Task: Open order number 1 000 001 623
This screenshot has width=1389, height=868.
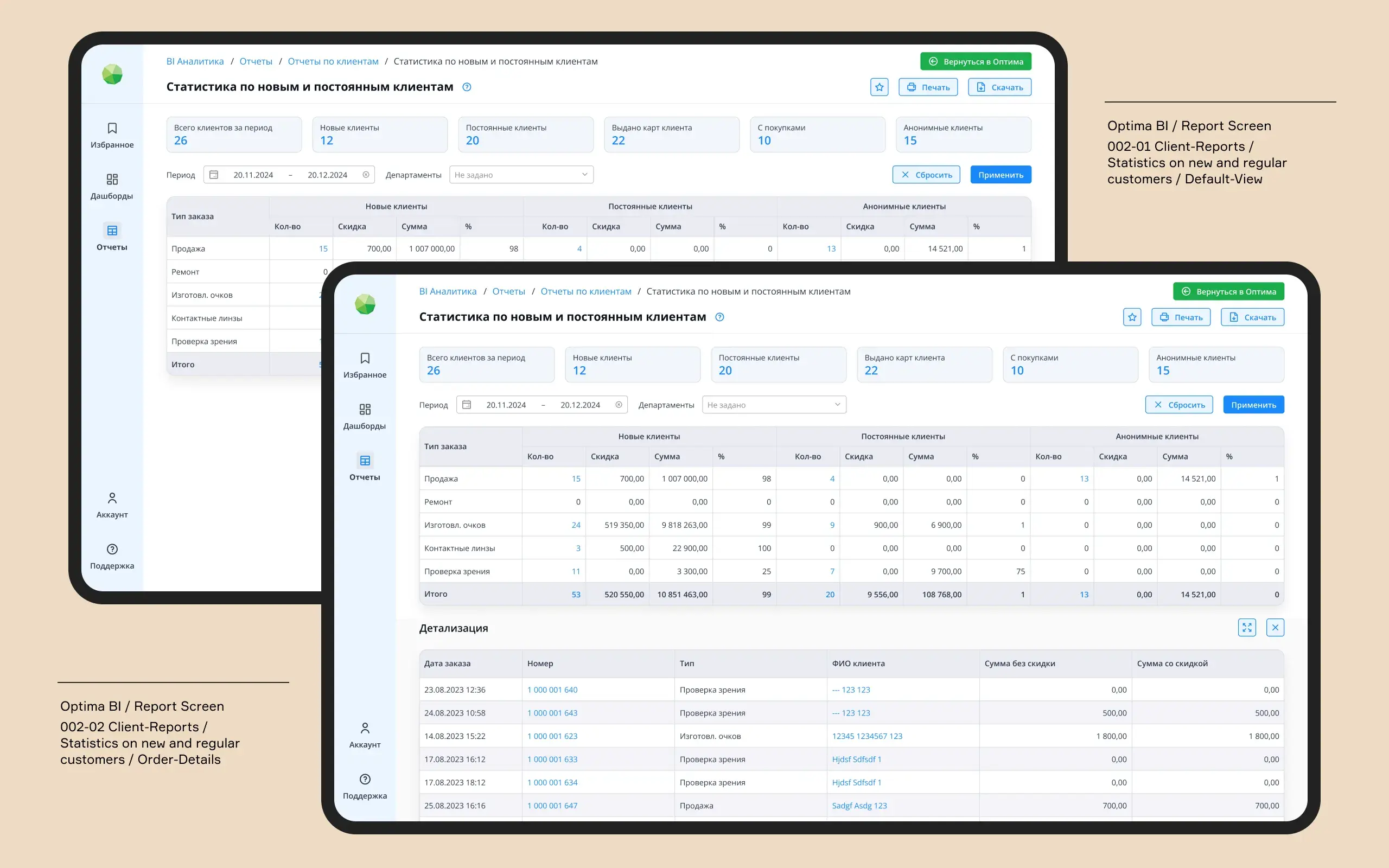Action: [552, 736]
